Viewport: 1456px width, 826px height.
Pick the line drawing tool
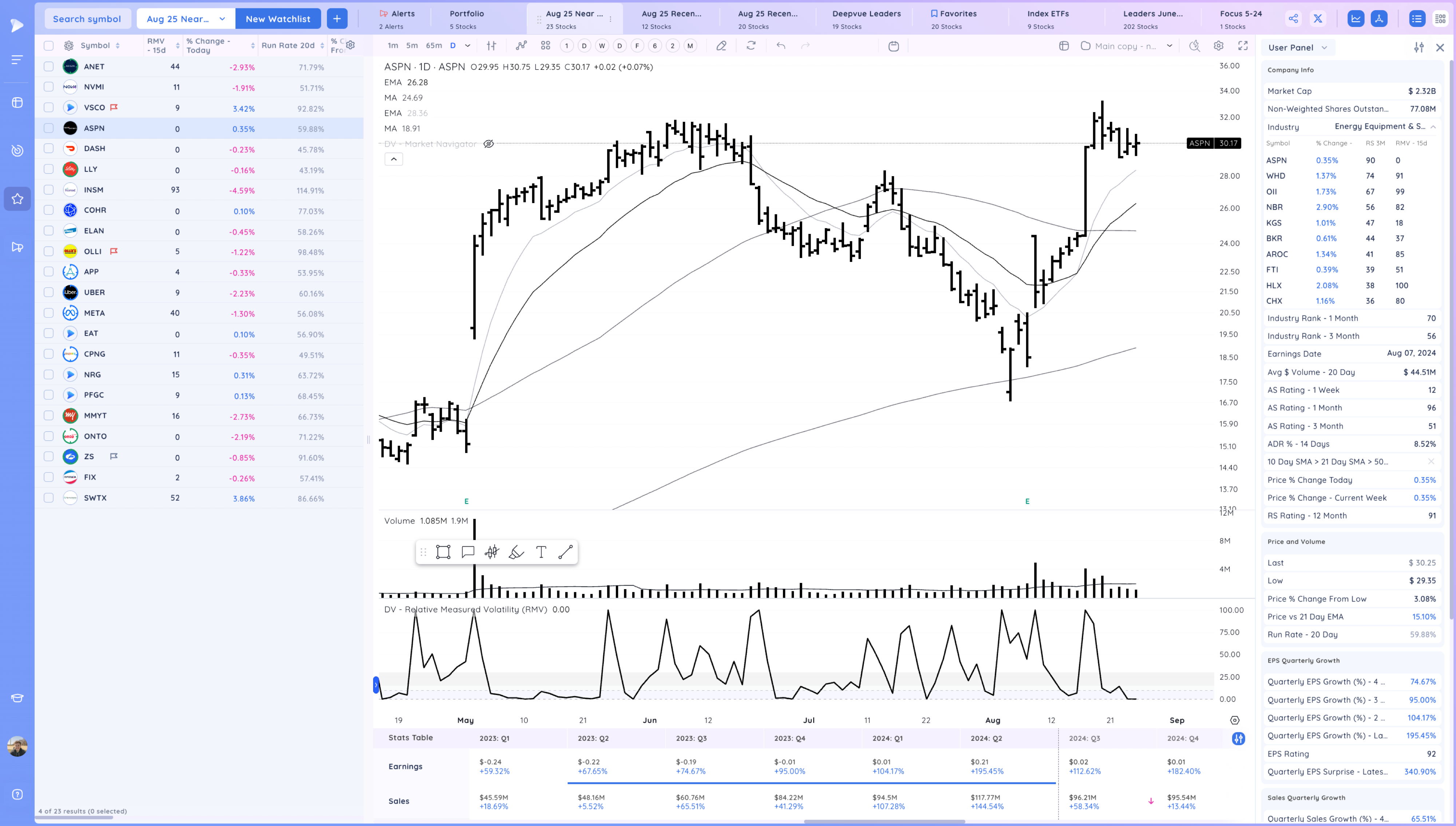(565, 552)
